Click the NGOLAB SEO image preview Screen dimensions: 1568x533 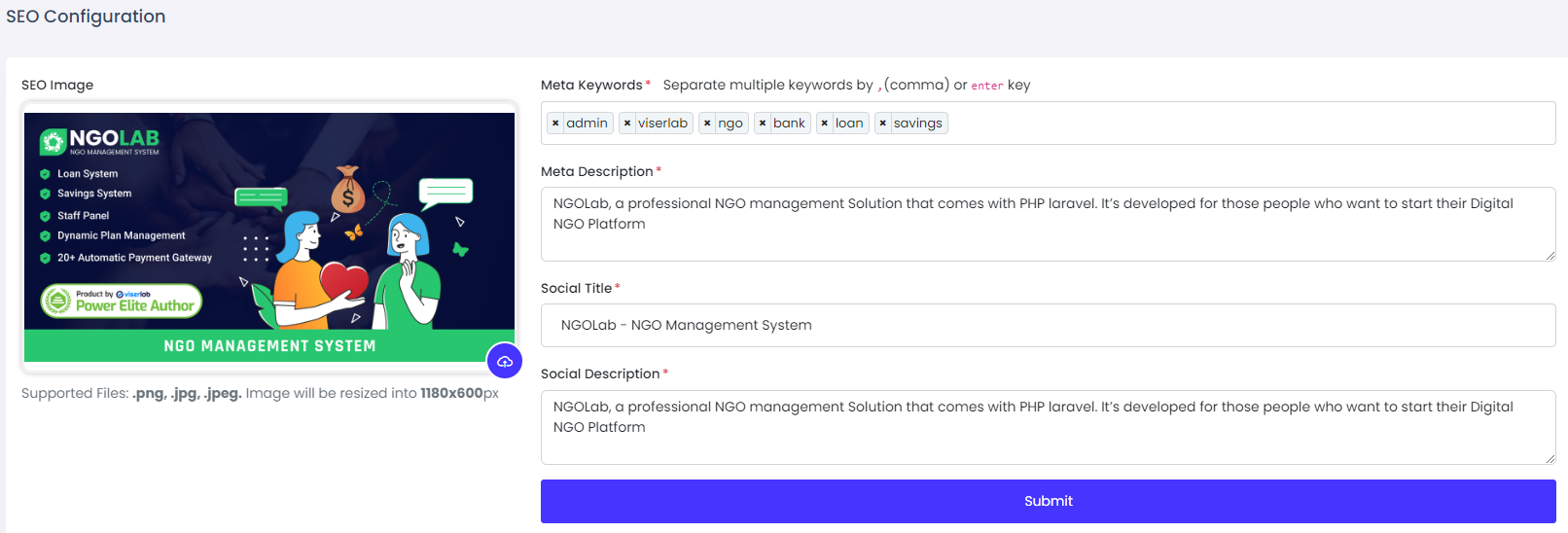(x=269, y=236)
